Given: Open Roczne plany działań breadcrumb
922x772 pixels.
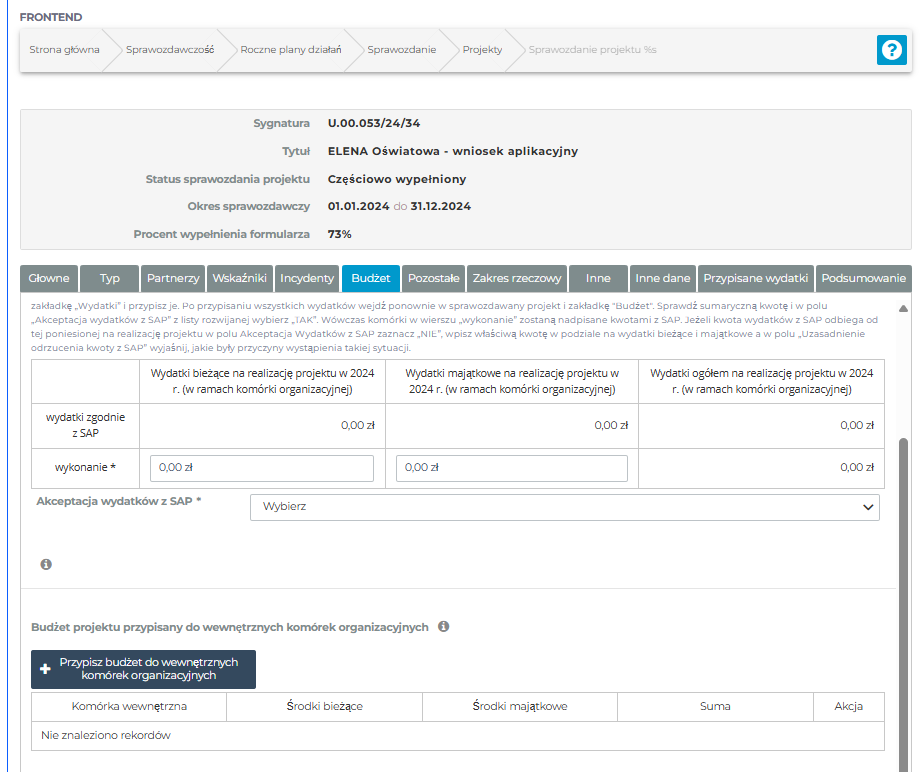Looking at the screenshot, I should point(291,50).
